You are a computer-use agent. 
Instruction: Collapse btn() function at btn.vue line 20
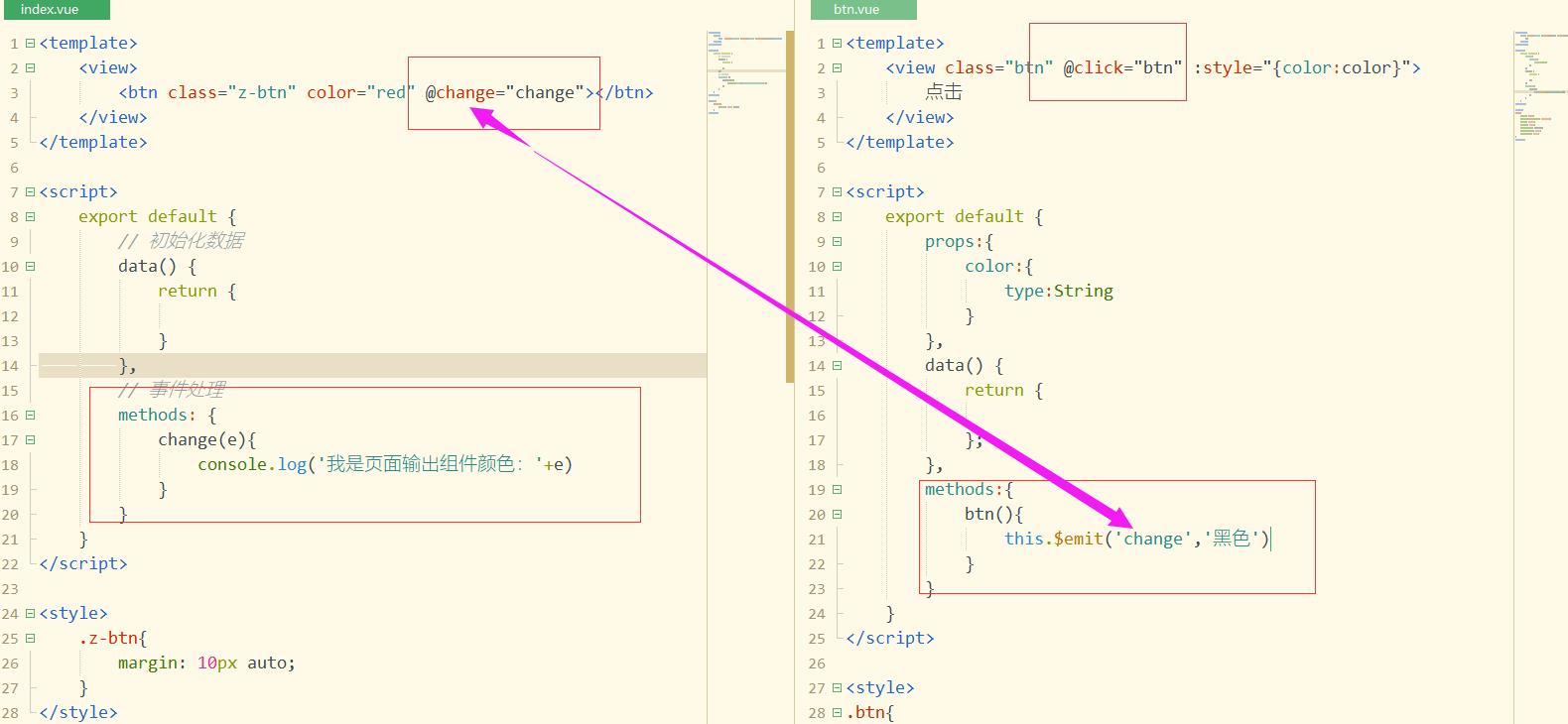837,515
